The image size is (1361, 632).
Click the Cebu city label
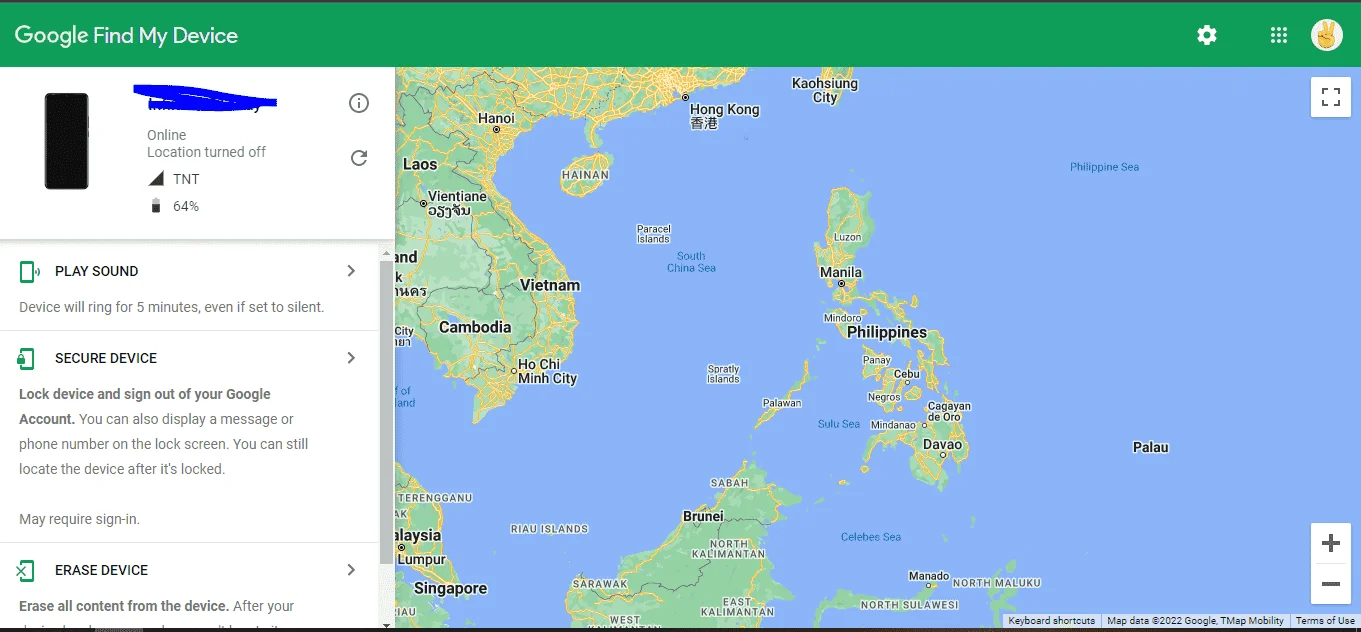[906, 374]
